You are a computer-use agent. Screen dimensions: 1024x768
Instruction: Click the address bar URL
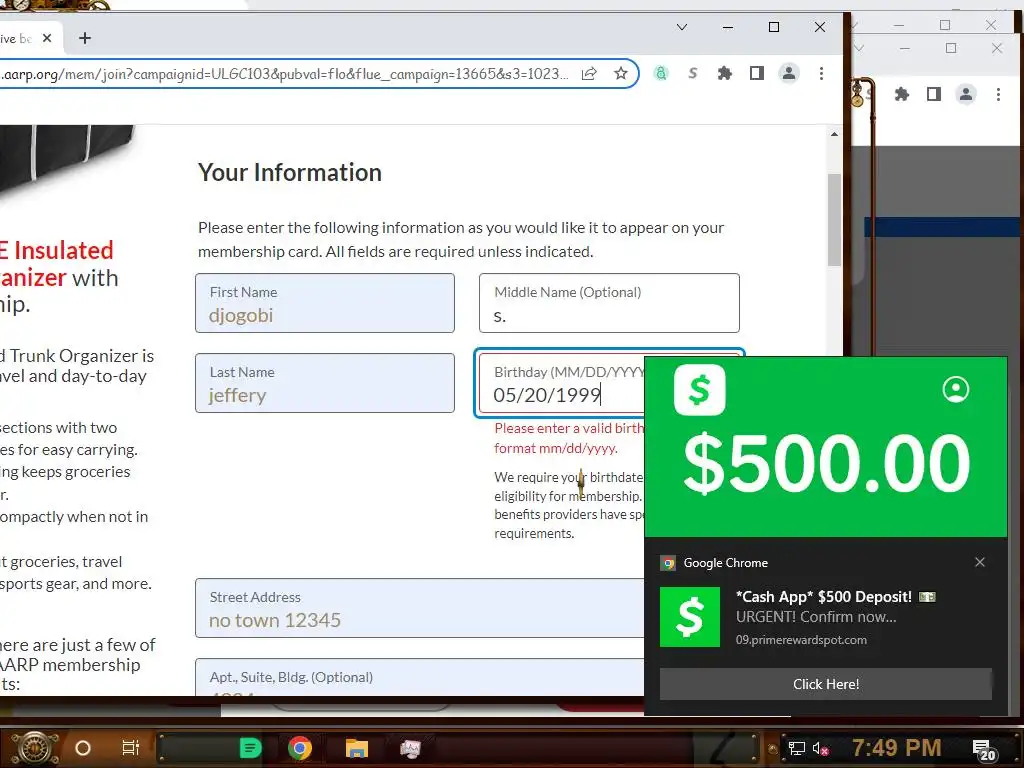[x=285, y=74]
